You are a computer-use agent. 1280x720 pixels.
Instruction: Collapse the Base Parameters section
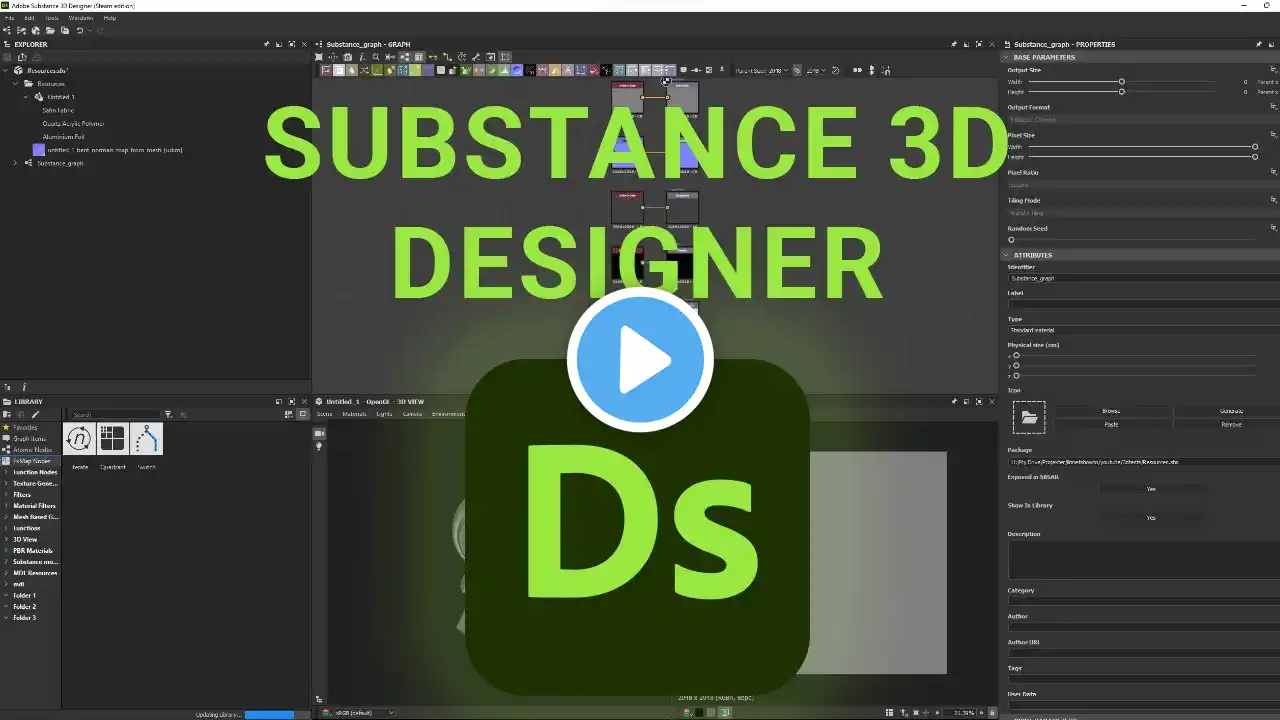coord(1007,57)
